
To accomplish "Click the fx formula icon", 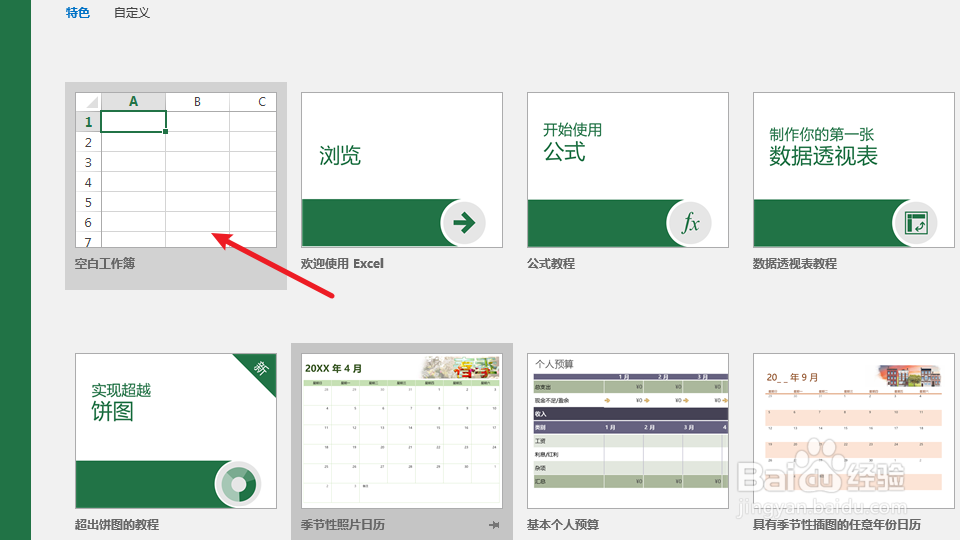I will [x=689, y=223].
